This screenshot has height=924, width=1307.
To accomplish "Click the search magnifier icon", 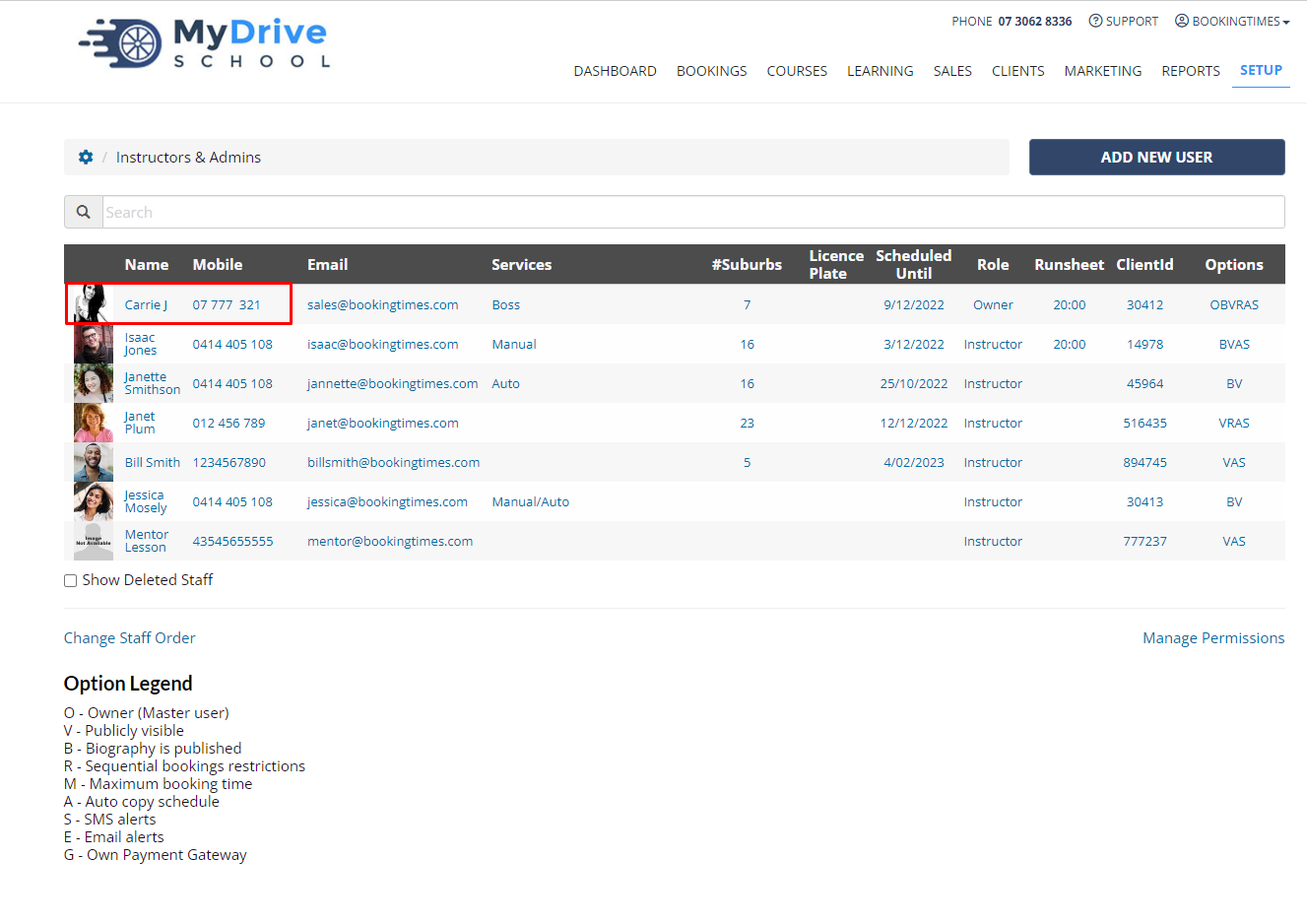I will [84, 212].
